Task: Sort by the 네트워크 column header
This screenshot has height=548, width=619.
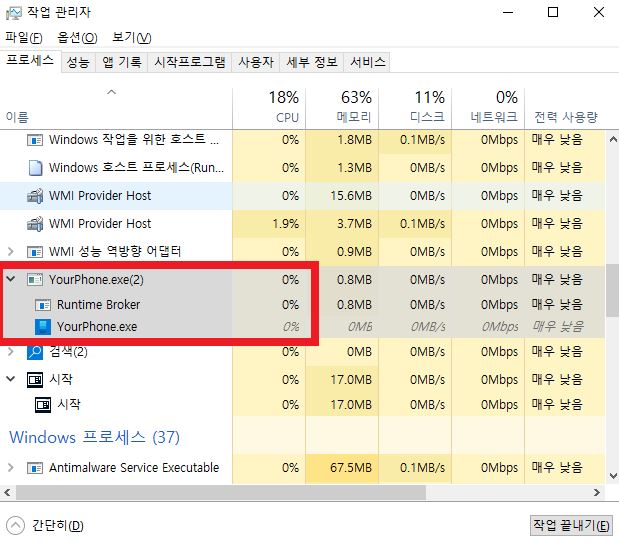Action: (488, 107)
